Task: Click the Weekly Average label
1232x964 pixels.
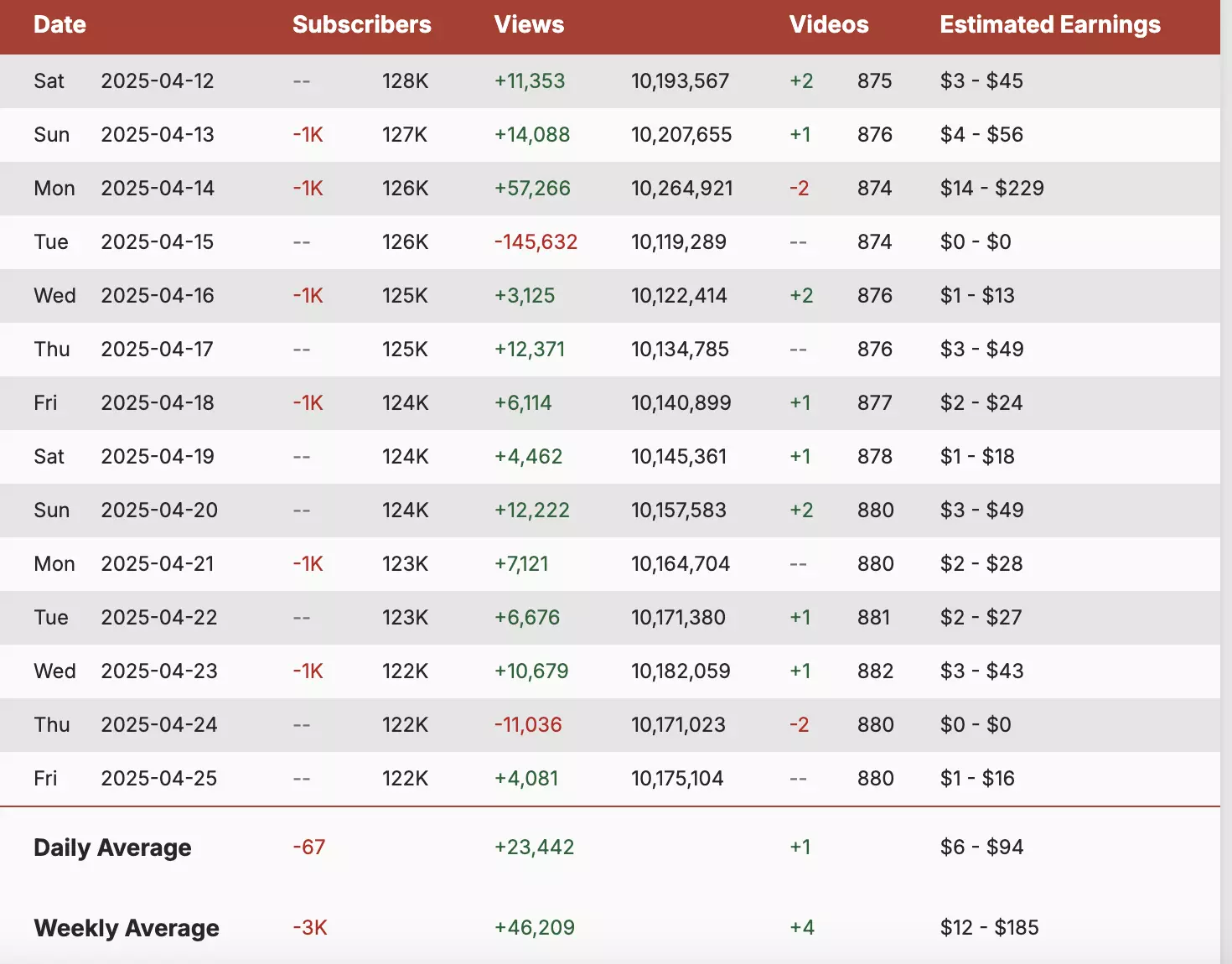Action: coord(127,928)
